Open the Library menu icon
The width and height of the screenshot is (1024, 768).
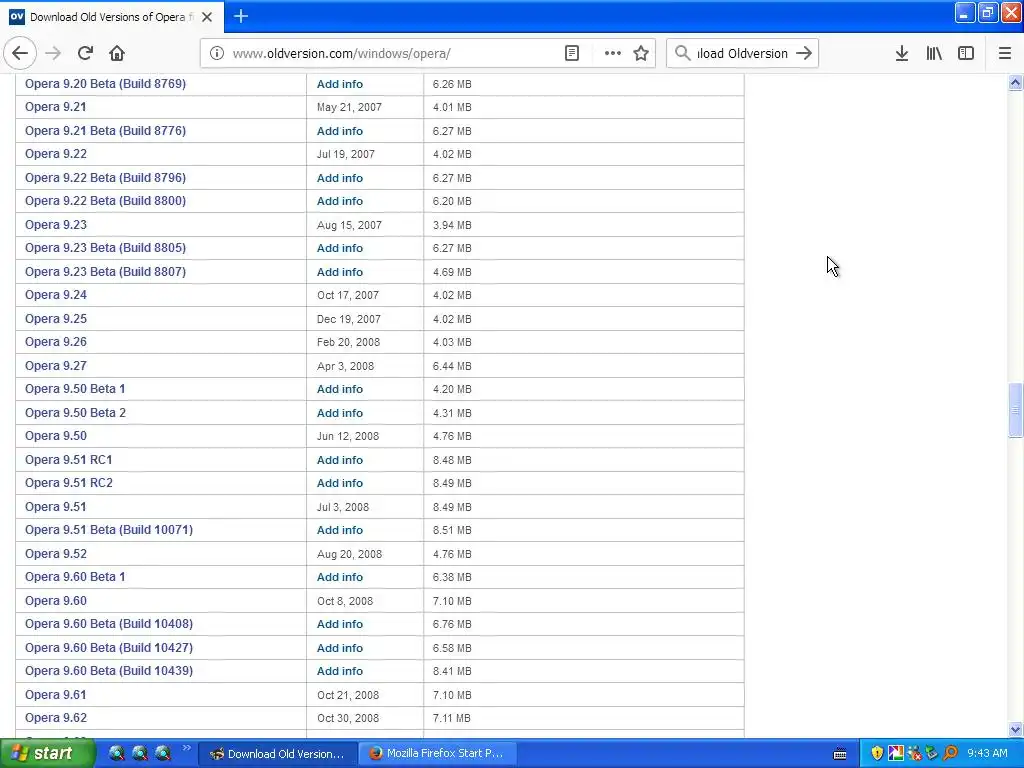point(934,54)
